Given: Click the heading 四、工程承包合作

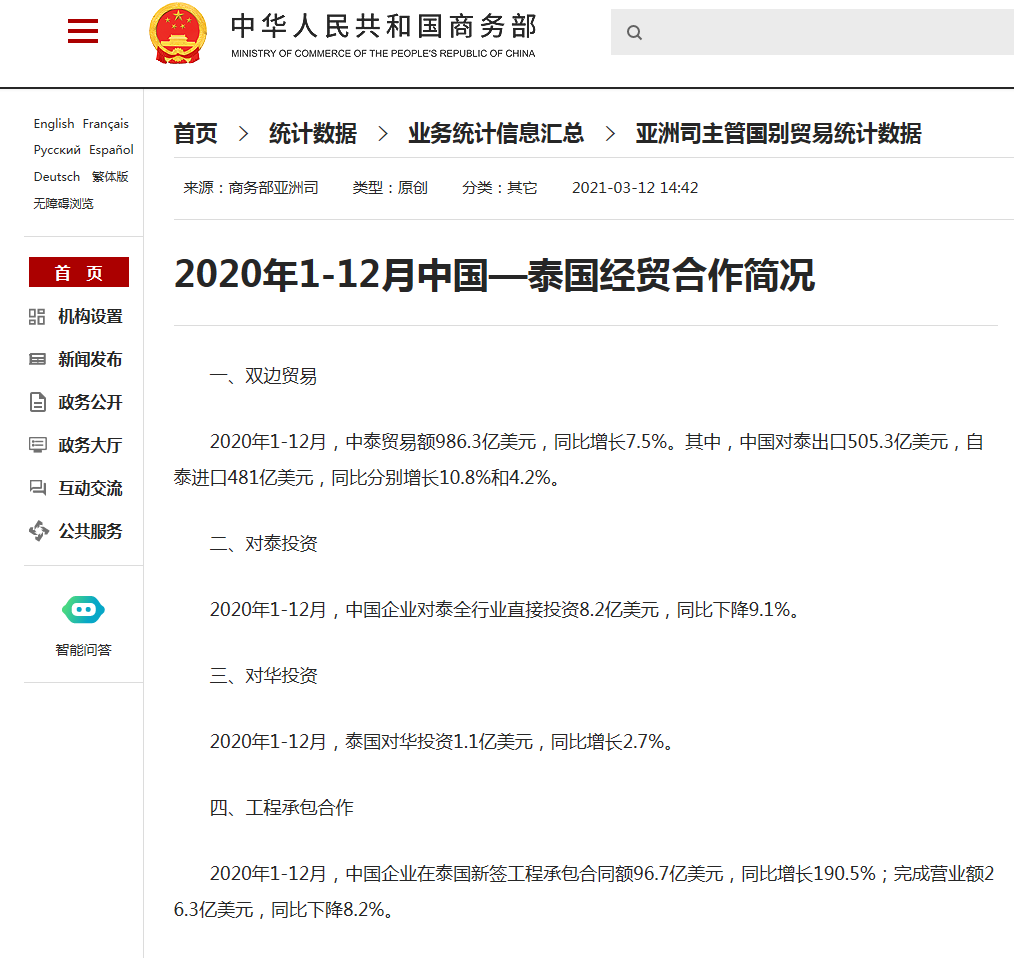Looking at the screenshot, I should click(x=281, y=807).
